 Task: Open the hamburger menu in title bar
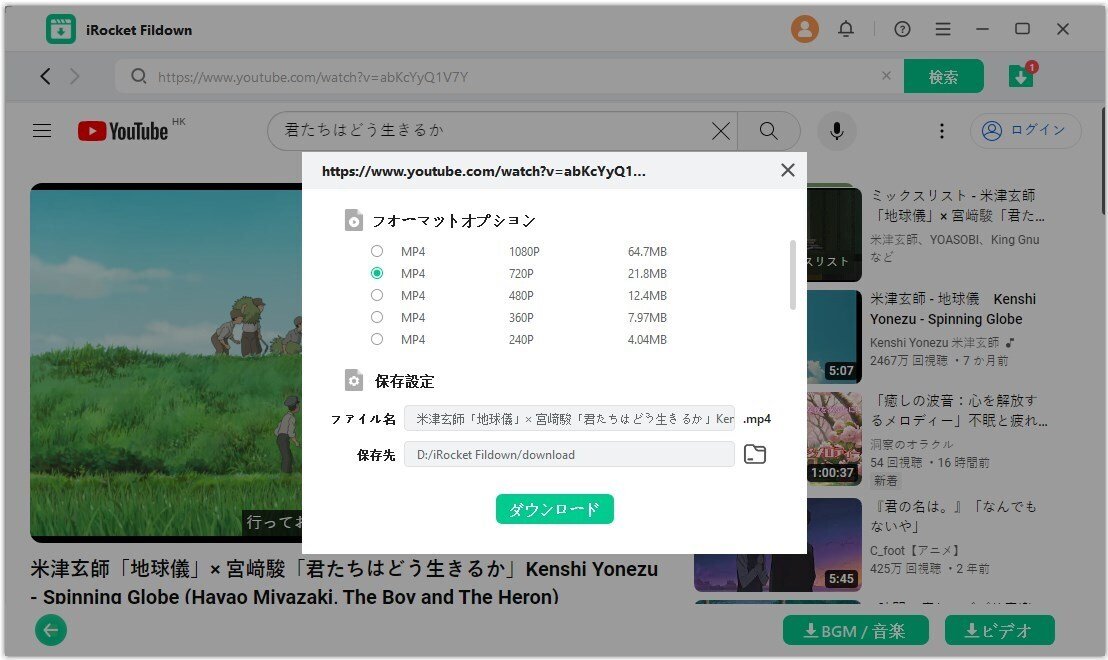(943, 29)
